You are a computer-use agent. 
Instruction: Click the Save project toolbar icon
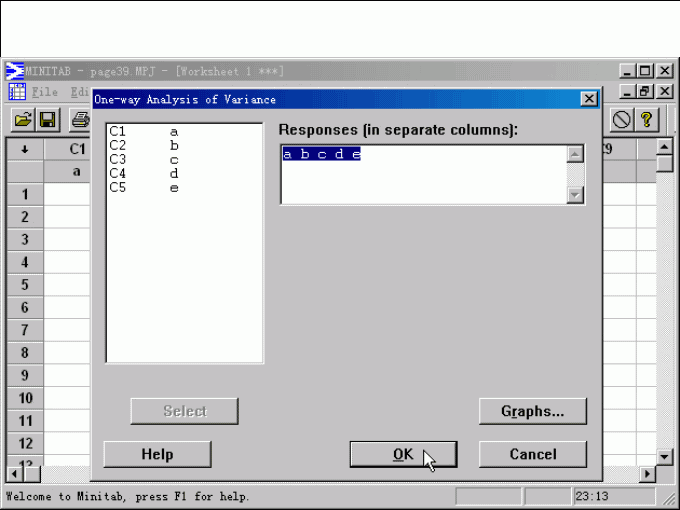click(x=48, y=120)
